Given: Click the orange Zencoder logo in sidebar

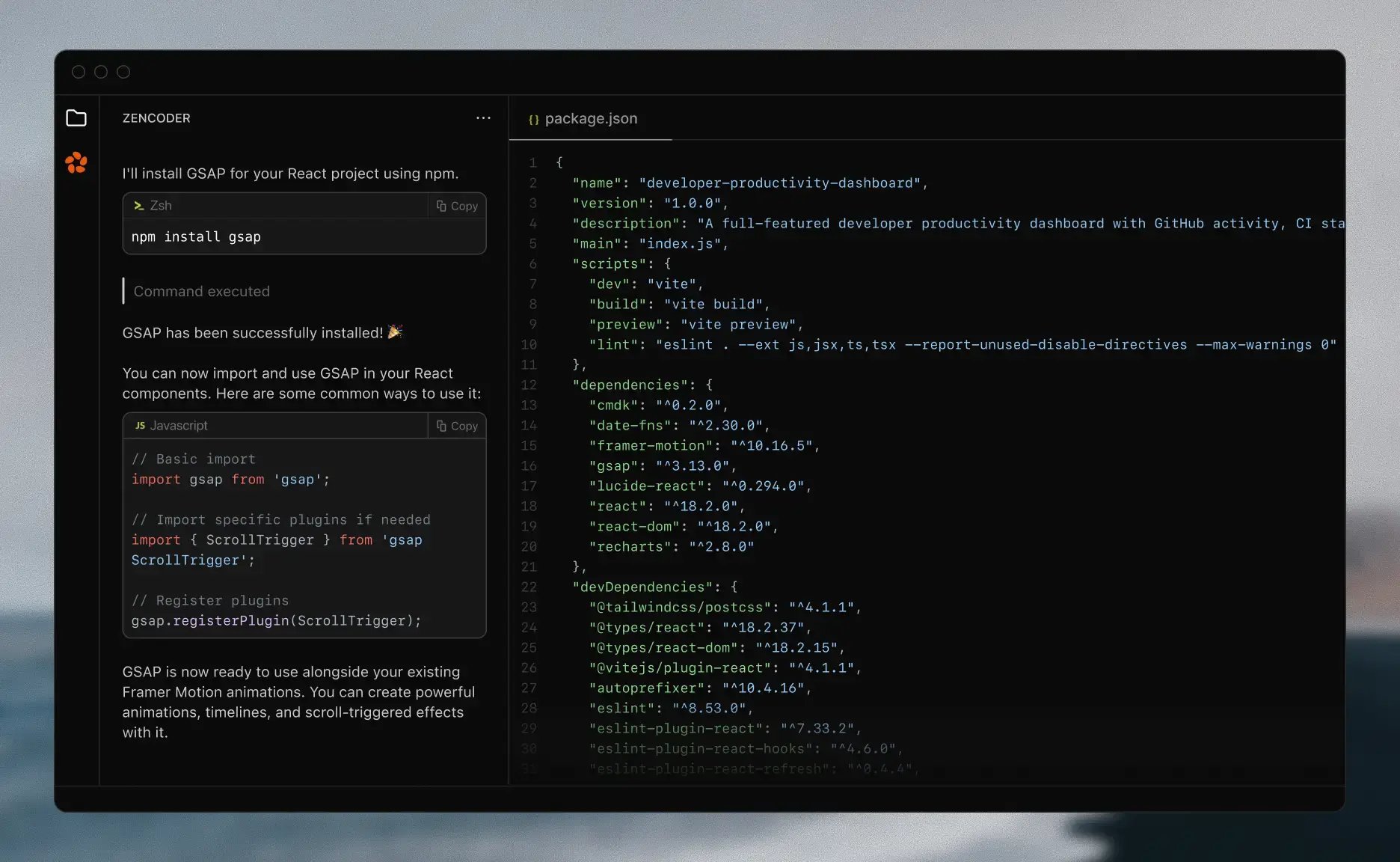Looking at the screenshot, I should (x=76, y=162).
